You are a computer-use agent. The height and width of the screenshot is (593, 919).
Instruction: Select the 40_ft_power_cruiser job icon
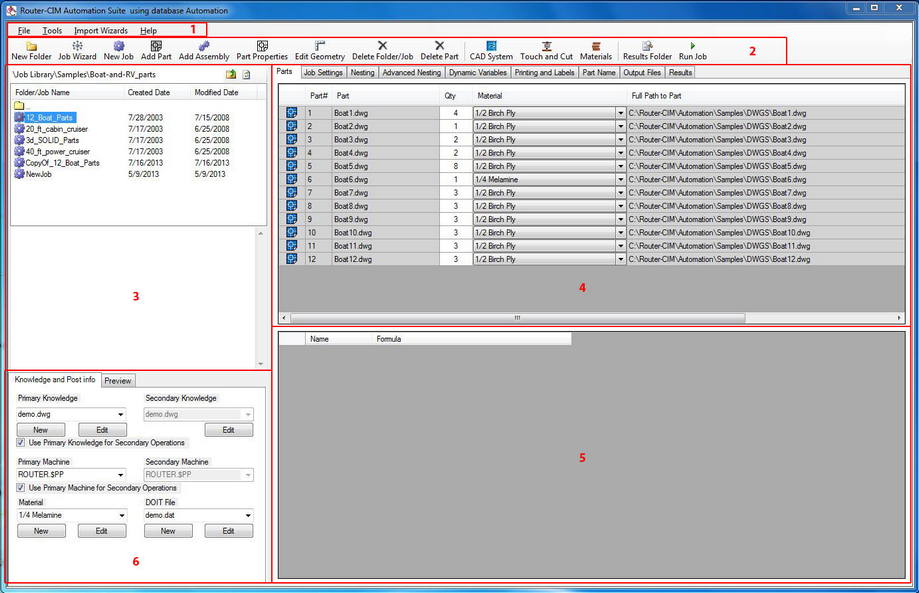coord(19,151)
